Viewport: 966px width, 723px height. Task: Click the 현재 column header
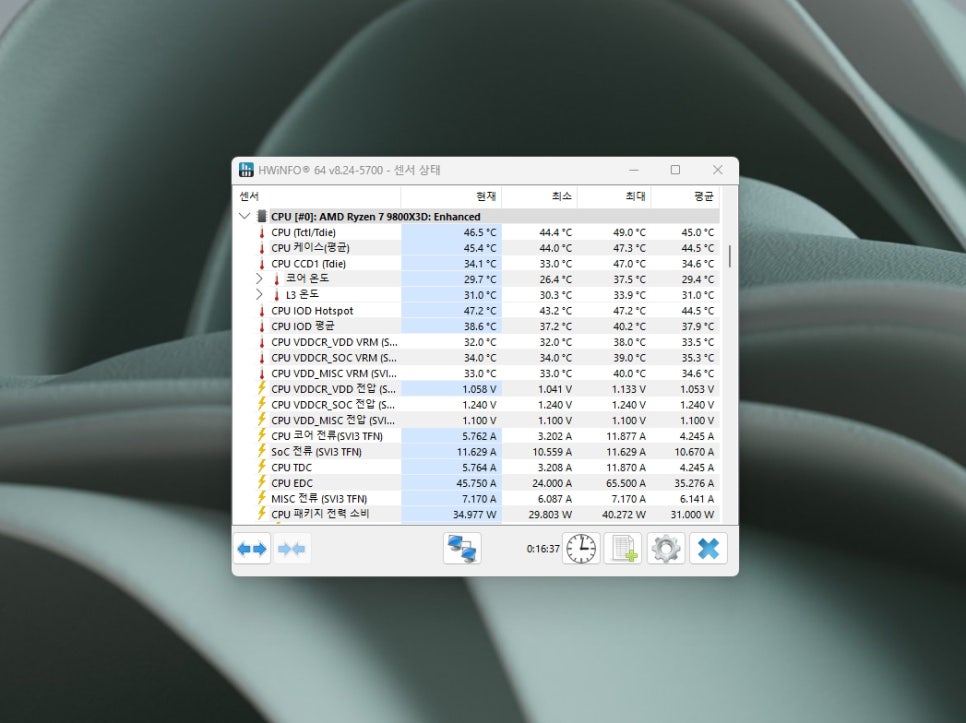tap(452, 196)
